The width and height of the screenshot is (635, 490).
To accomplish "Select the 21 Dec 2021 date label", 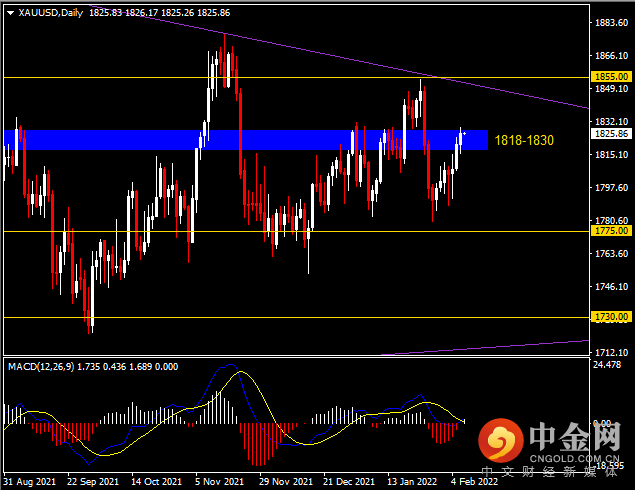I will pos(349,482).
